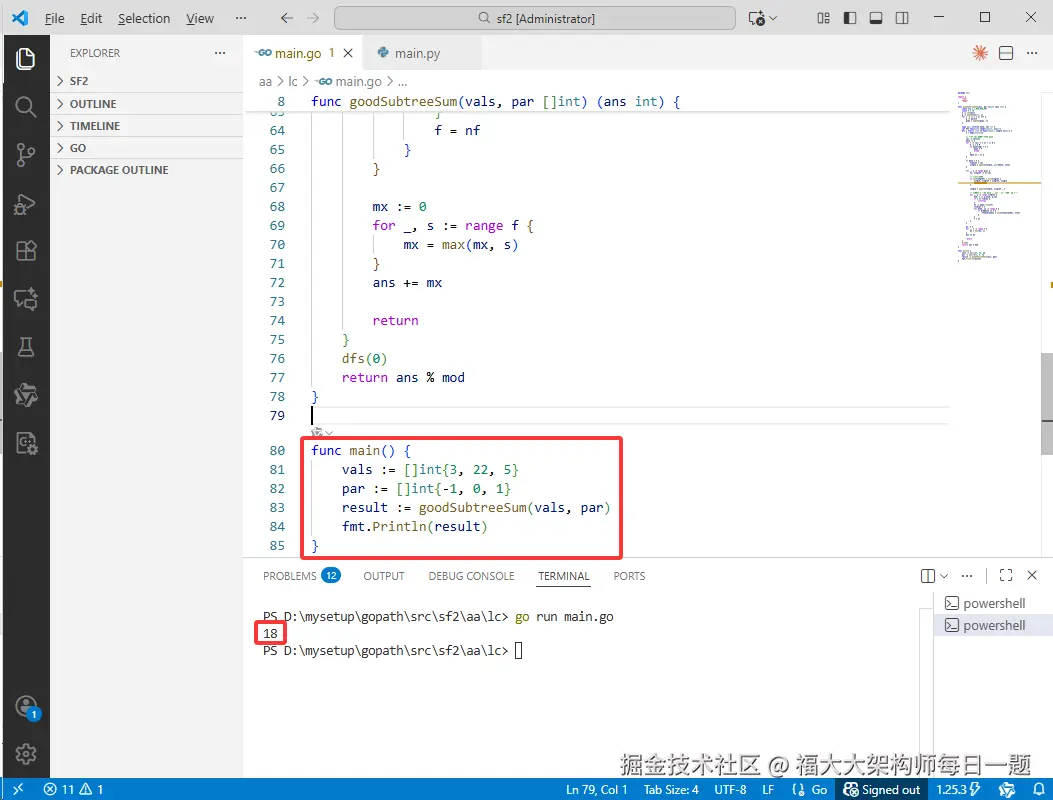Open the Explorer view in activity bar
Screen dimensions: 1053x800
point(26,59)
